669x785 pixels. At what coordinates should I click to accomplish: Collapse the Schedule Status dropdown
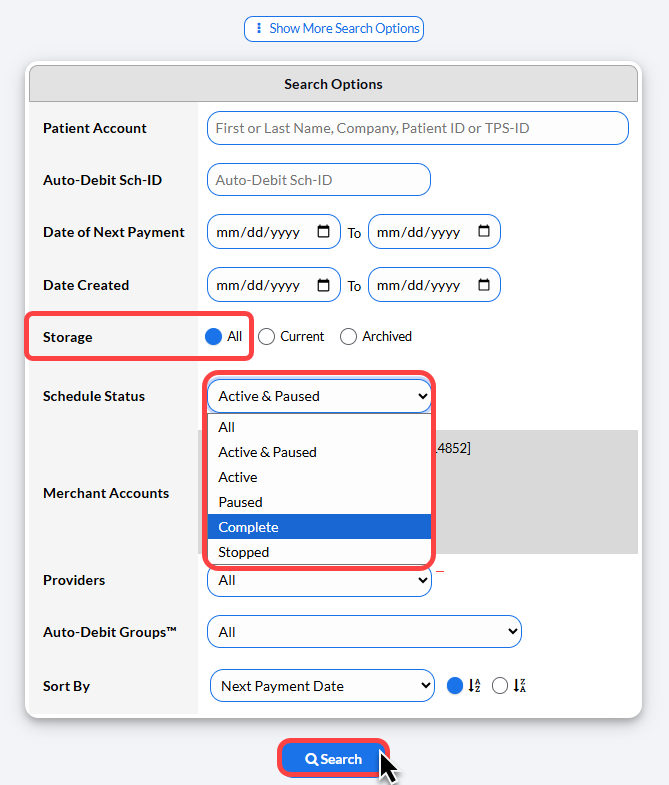[319, 396]
